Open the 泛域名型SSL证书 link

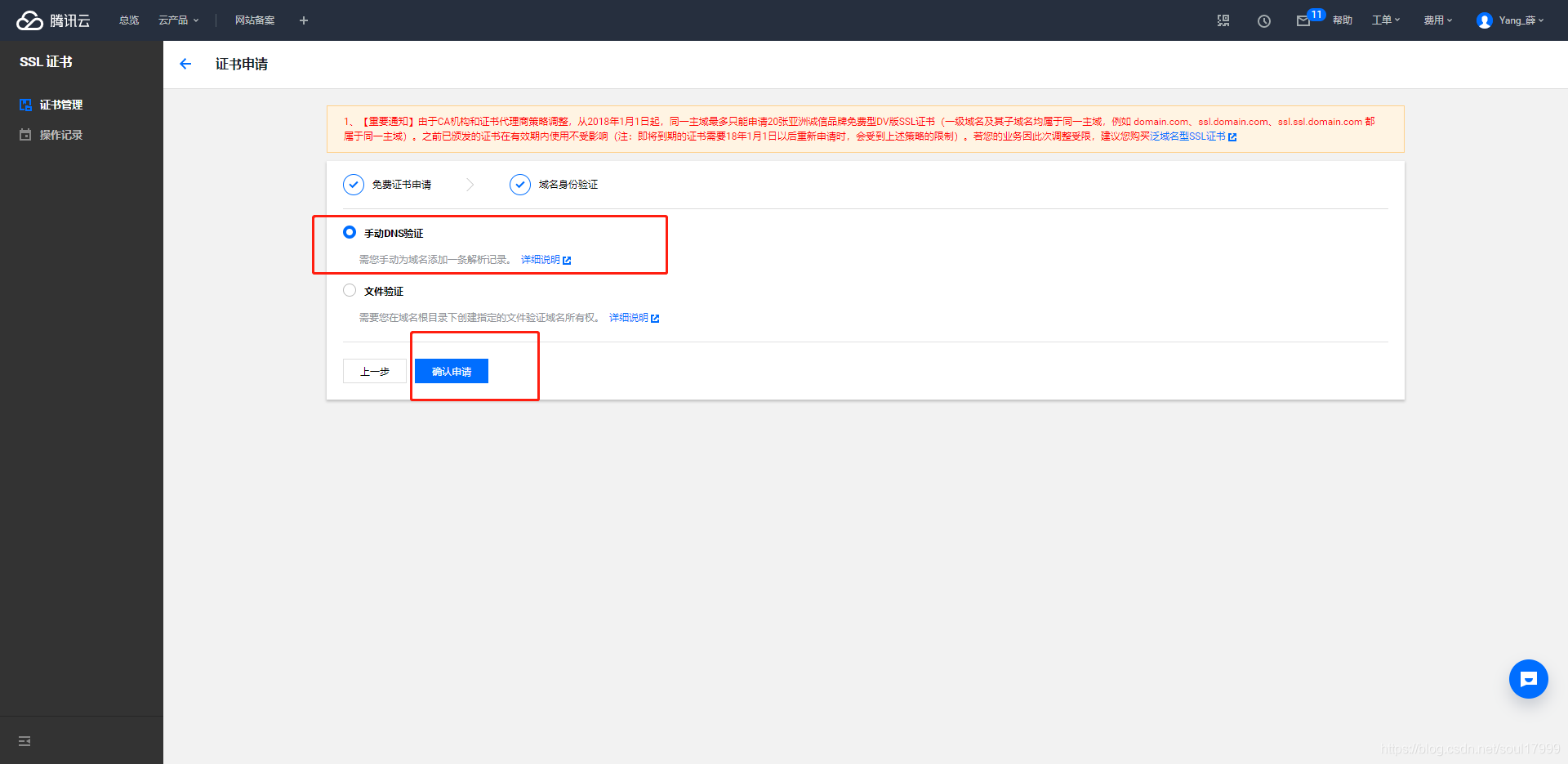click(x=1193, y=136)
